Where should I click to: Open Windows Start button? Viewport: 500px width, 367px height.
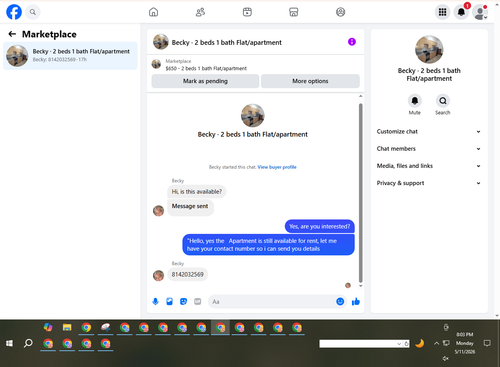tap(10, 343)
